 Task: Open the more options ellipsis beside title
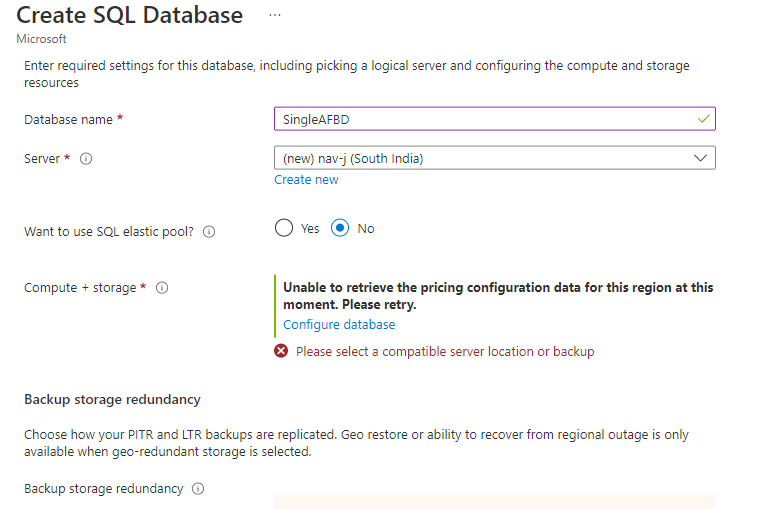pyautogui.click(x=275, y=16)
